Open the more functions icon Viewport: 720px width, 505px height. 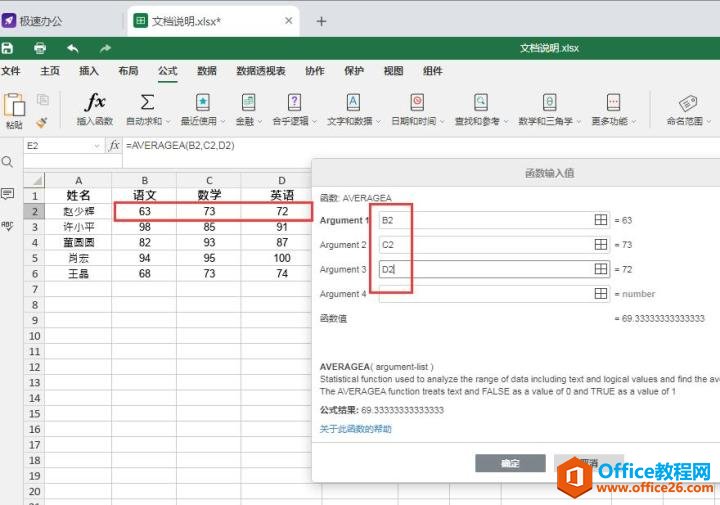coord(613,102)
